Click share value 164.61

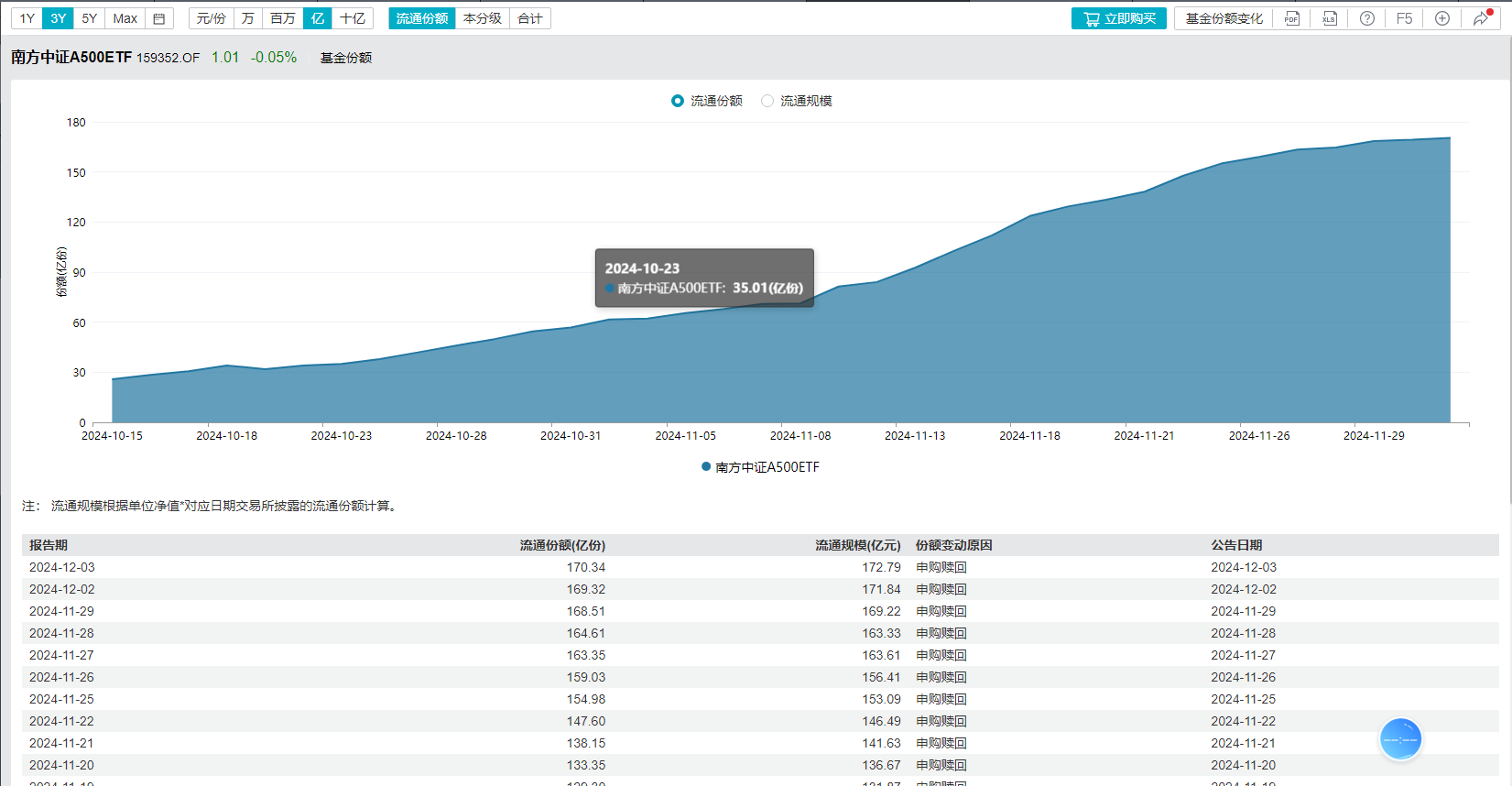[x=586, y=633]
